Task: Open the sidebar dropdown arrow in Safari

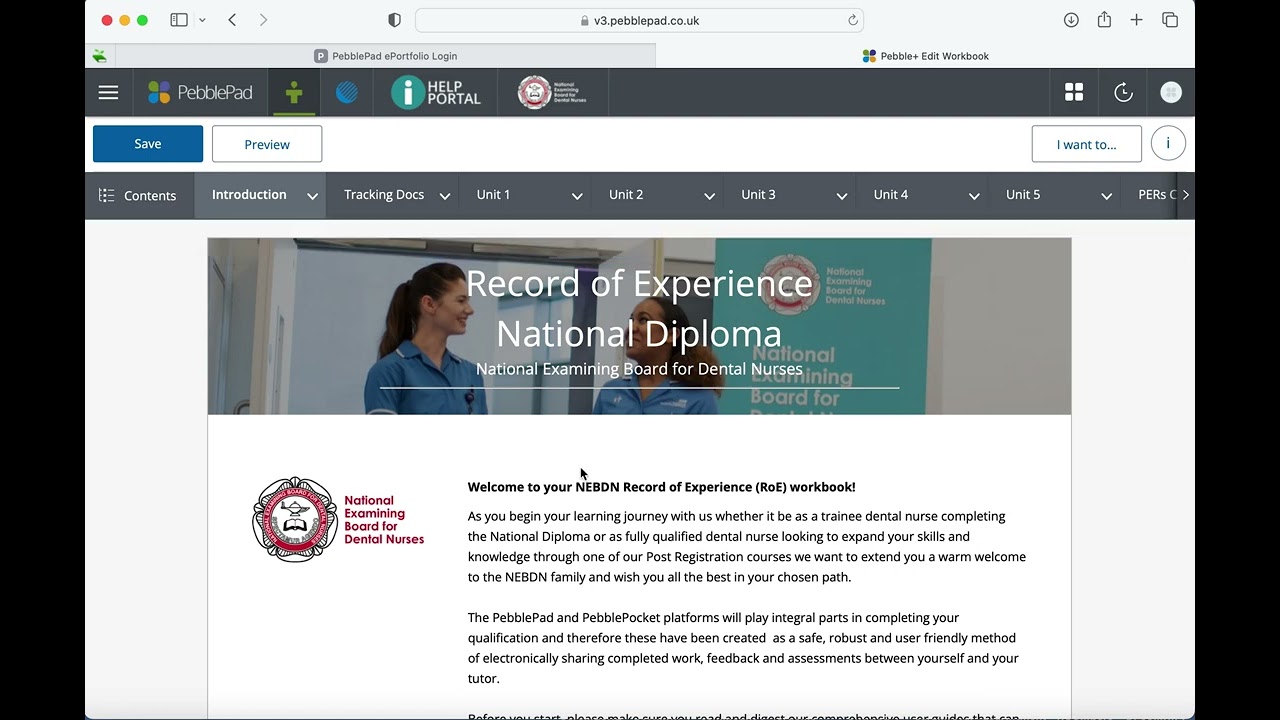Action: (202, 20)
